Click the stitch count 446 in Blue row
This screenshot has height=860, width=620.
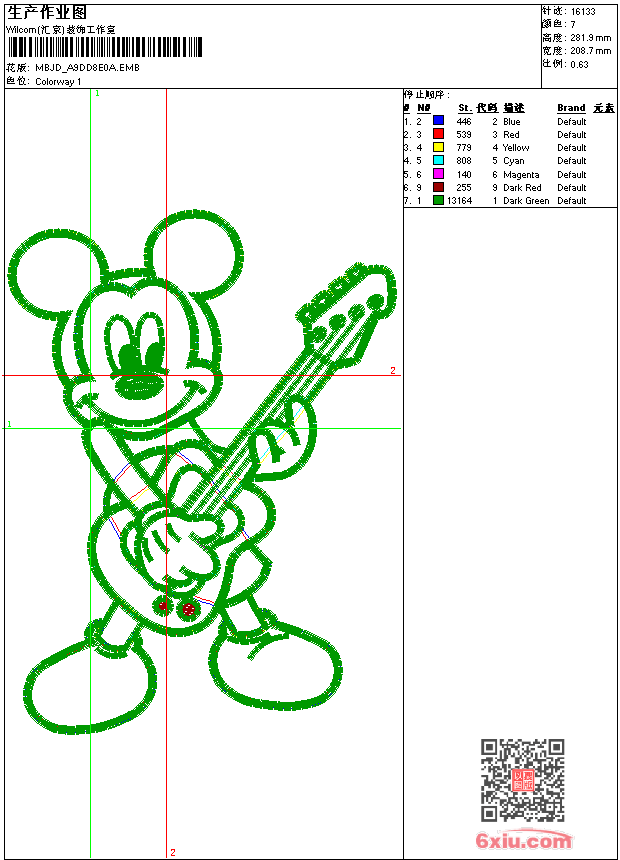click(464, 122)
